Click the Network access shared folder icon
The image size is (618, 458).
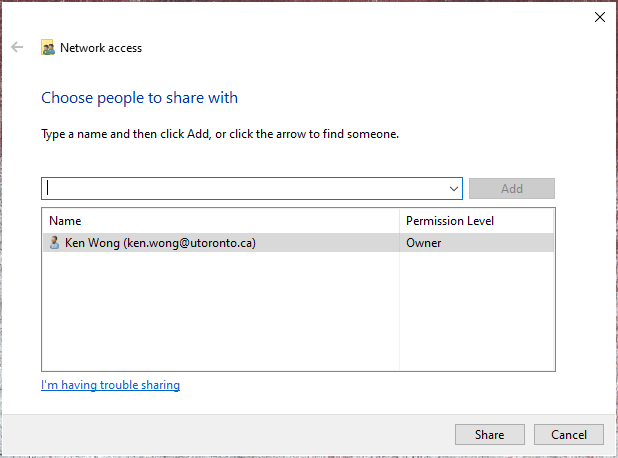[48, 48]
